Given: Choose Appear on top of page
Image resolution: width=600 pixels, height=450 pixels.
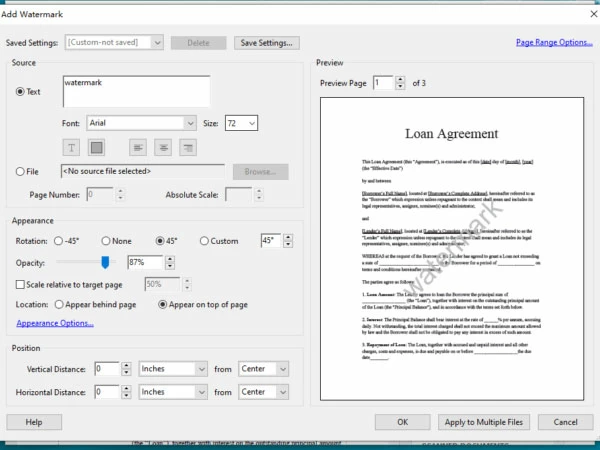Looking at the screenshot, I should tap(163, 305).
